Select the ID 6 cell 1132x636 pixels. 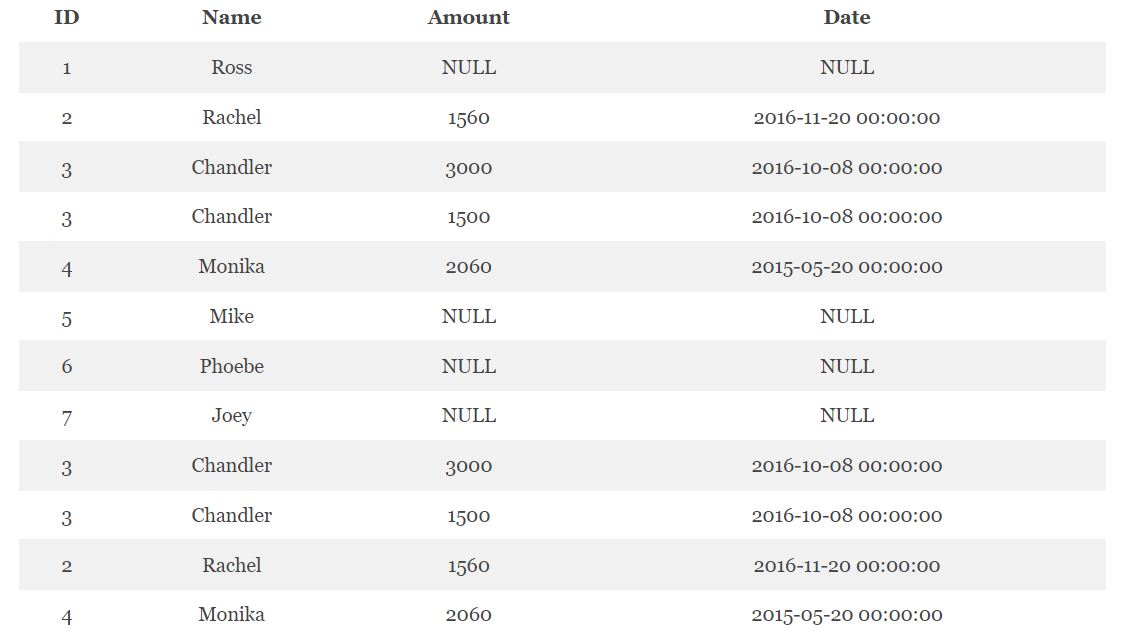tap(66, 366)
